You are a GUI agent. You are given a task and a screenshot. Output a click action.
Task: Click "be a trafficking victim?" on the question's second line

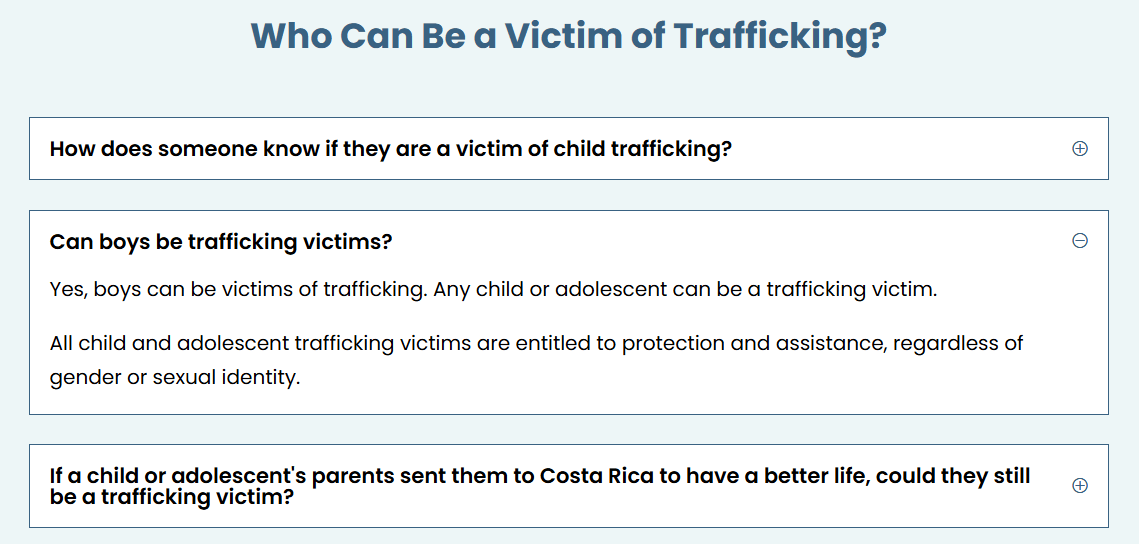tap(171, 496)
